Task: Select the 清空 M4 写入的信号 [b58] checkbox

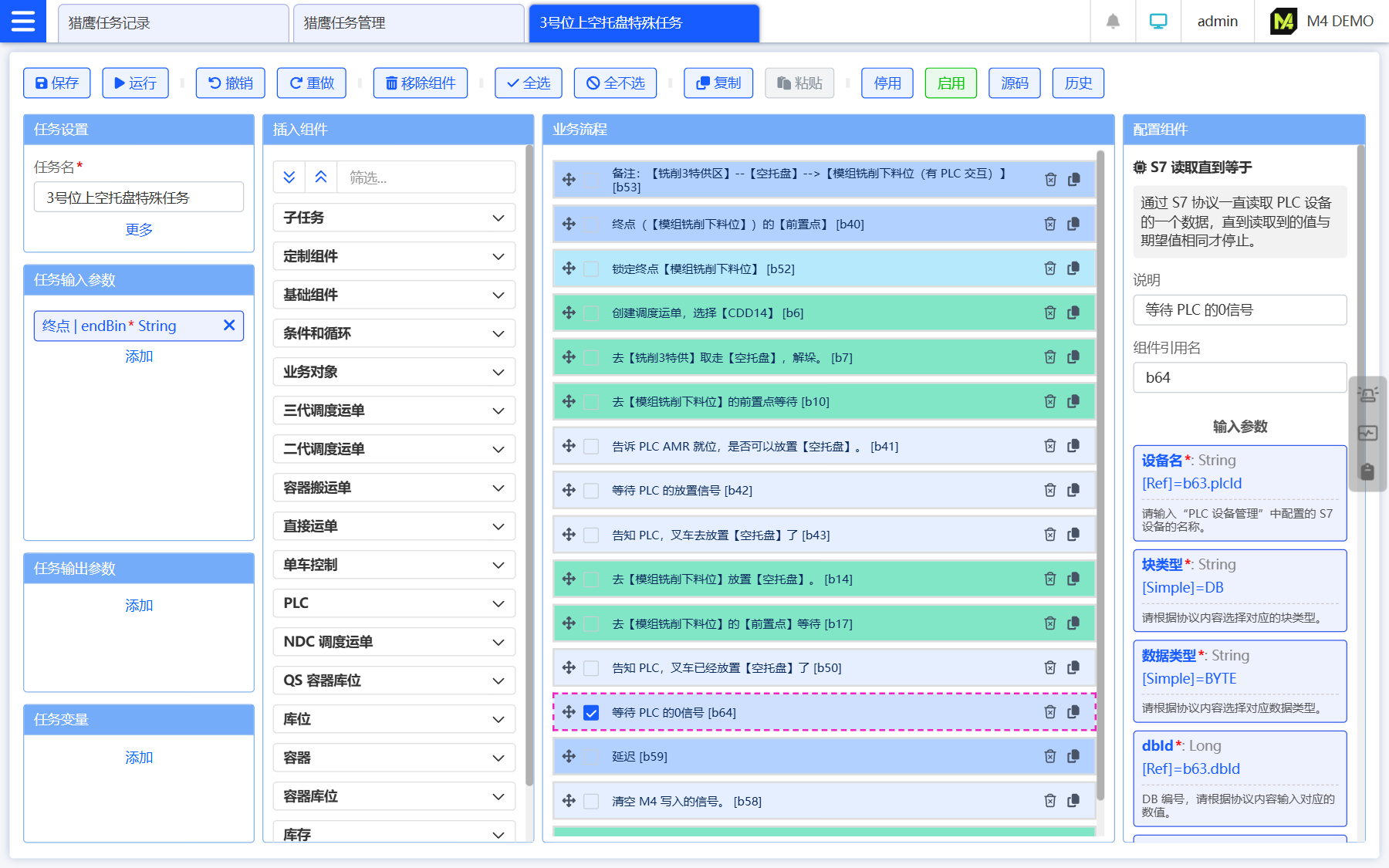Action: [591, 801]
